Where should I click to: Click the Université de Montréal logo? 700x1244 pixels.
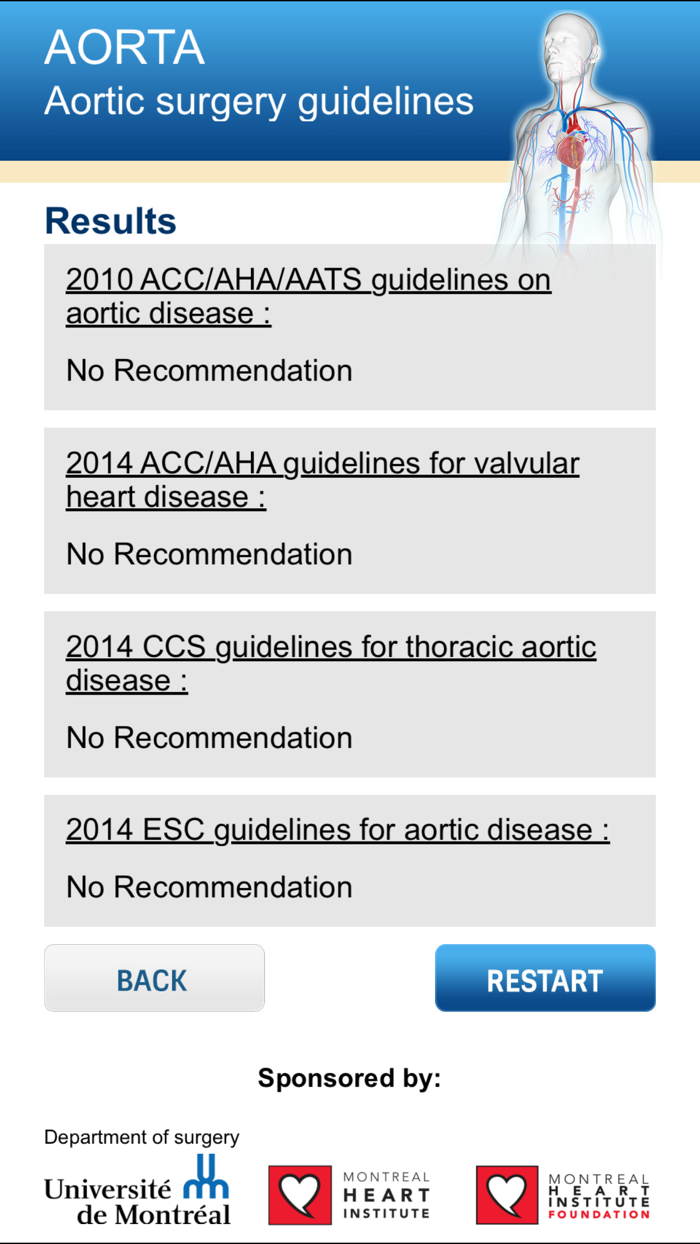pyautogui.click(x=138, y=1190)
